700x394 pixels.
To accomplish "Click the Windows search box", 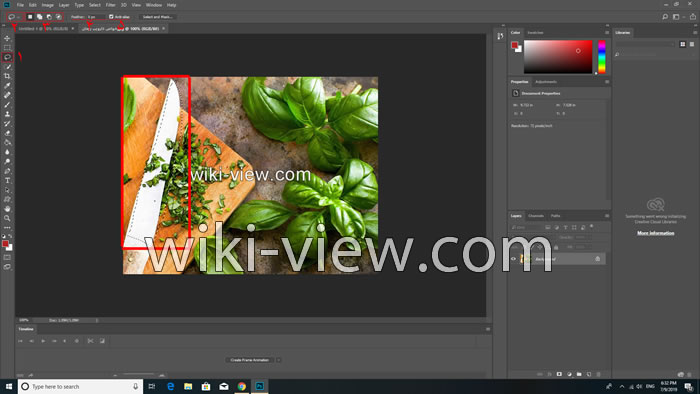I will click(x=80, y=386).
